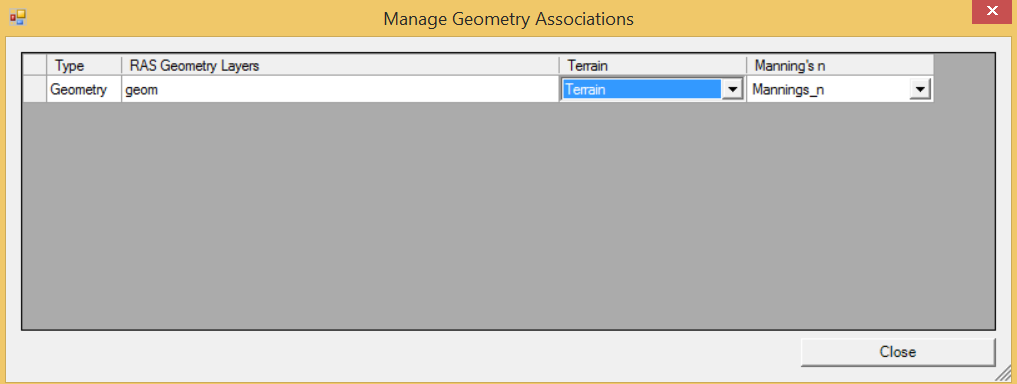Click the Close button

tap(898, 352)
